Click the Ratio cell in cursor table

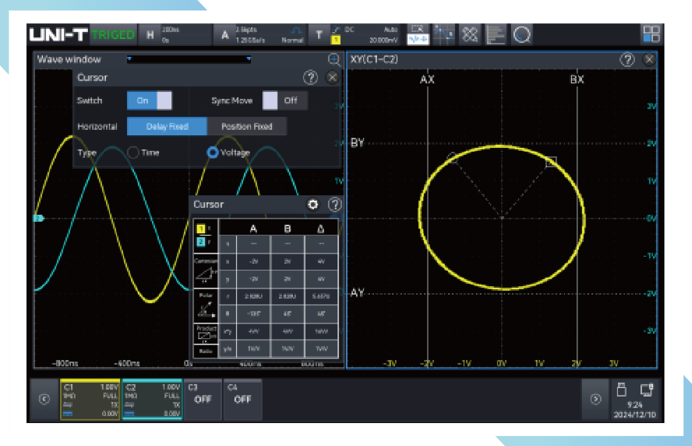coord(206,351)
